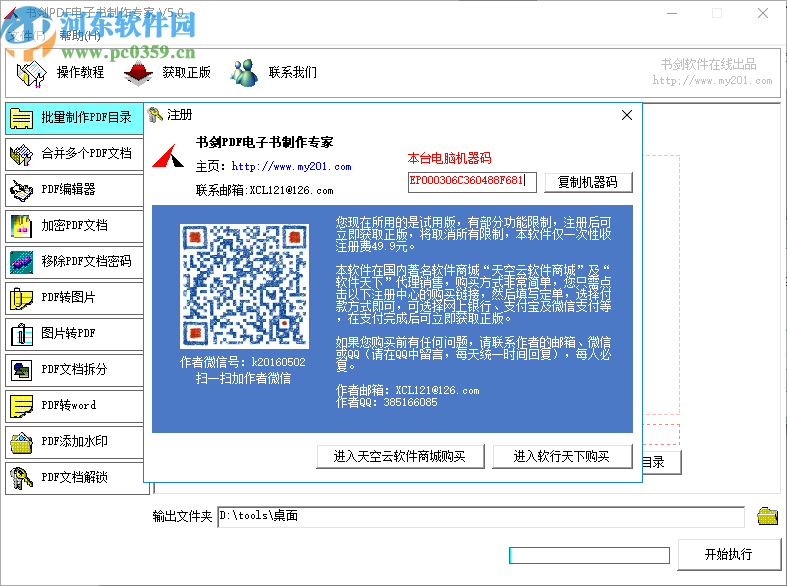Choose the 加密PDF文档 icon
The height and width of the screenshot is (586, 787).
click(22, 226)
